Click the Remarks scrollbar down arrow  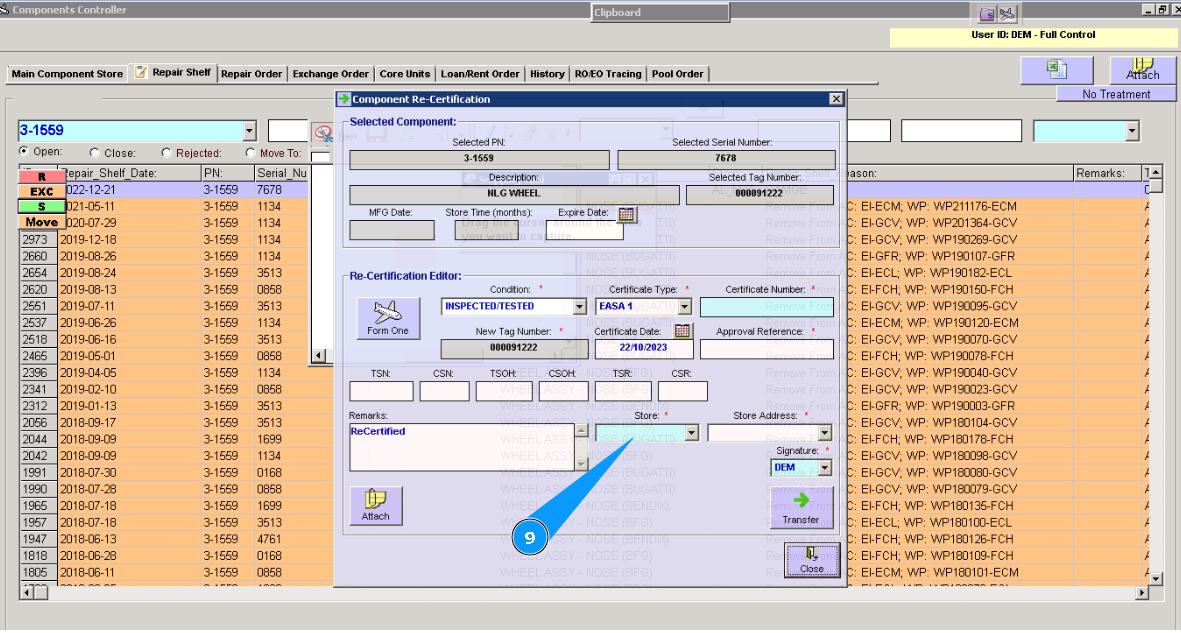(581, 464)
